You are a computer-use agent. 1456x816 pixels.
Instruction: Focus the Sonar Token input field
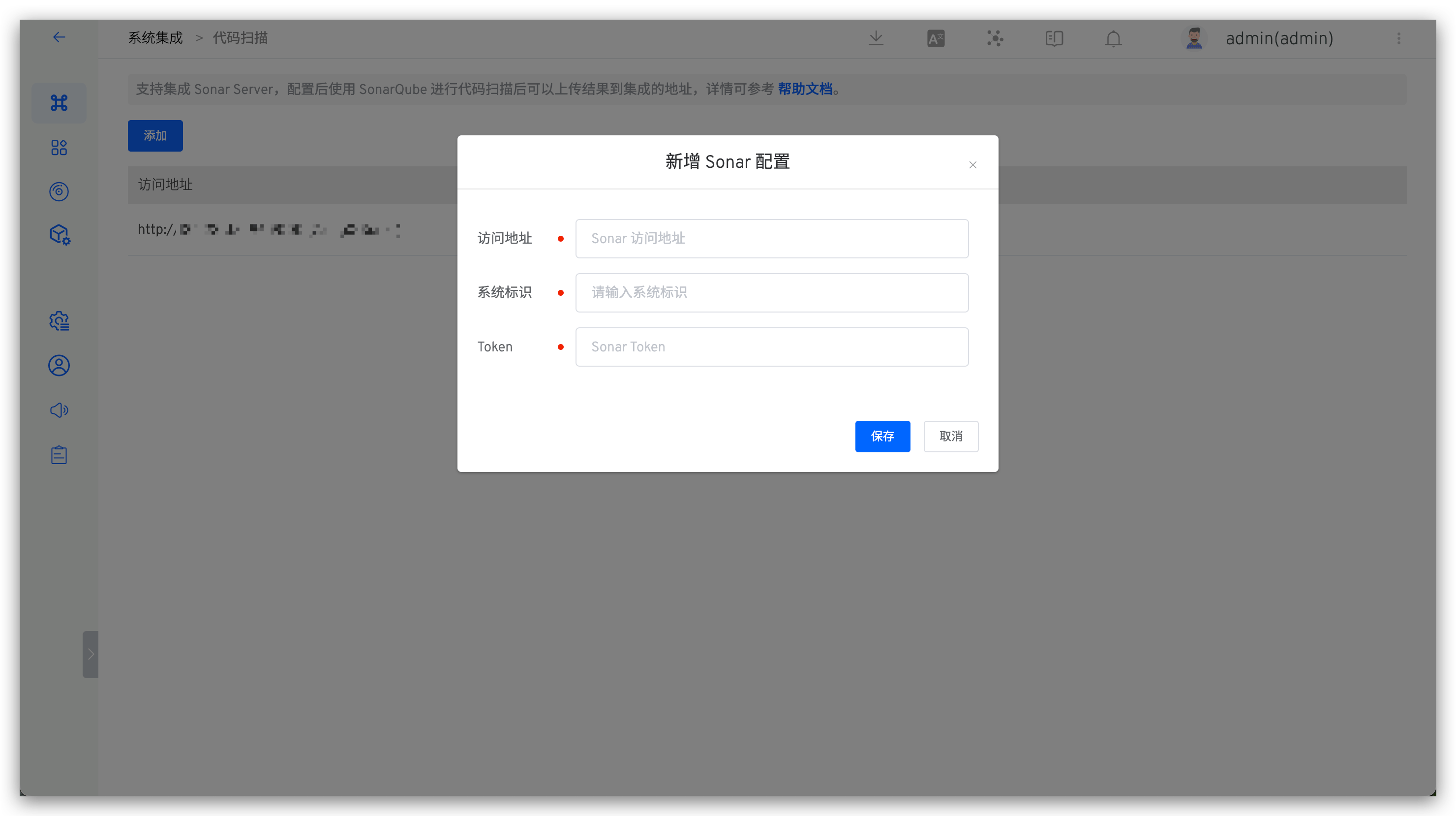(771, 346)
